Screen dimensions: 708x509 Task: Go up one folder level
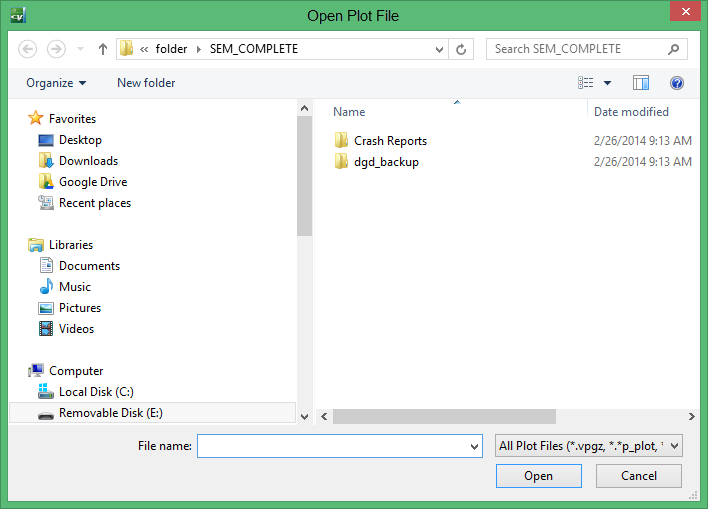point(103,49)
